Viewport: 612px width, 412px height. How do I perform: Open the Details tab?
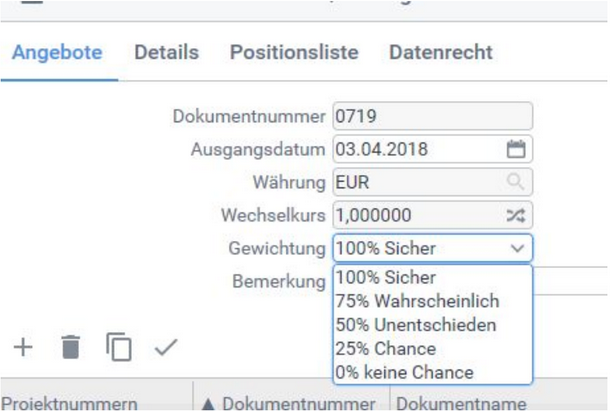click(167, 52)
